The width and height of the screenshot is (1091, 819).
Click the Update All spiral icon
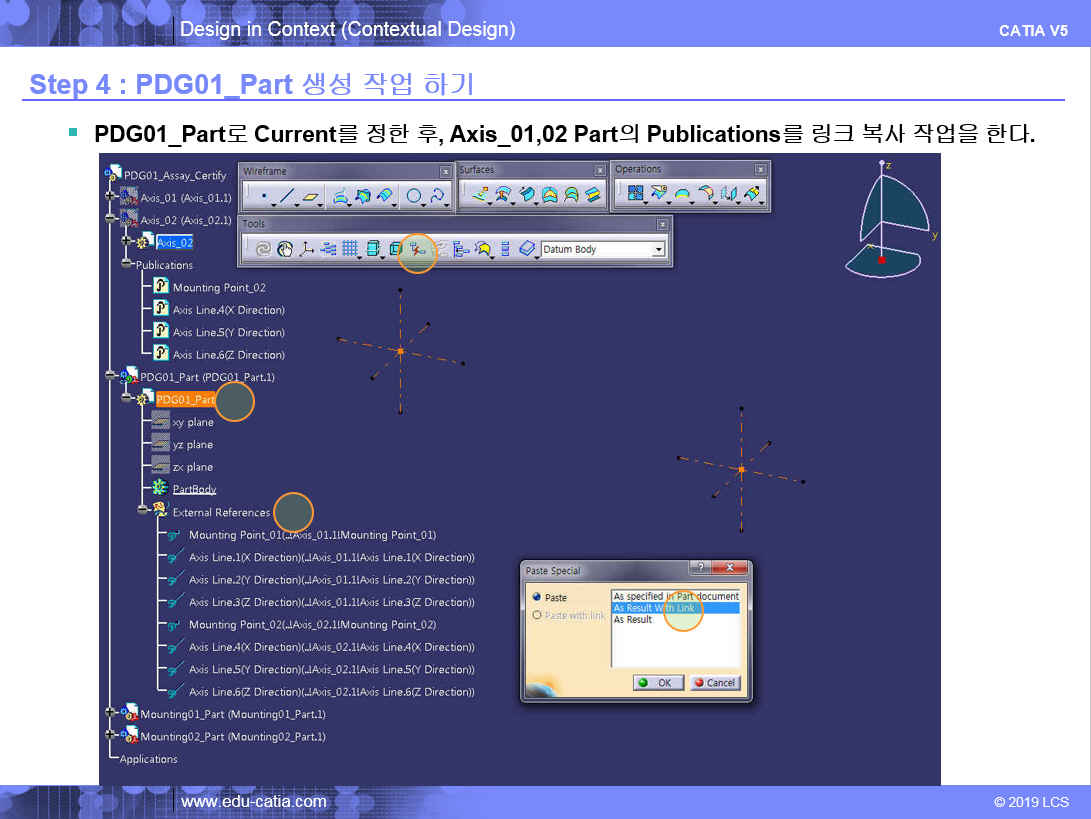pyautogui.click(x=263, y=250)
